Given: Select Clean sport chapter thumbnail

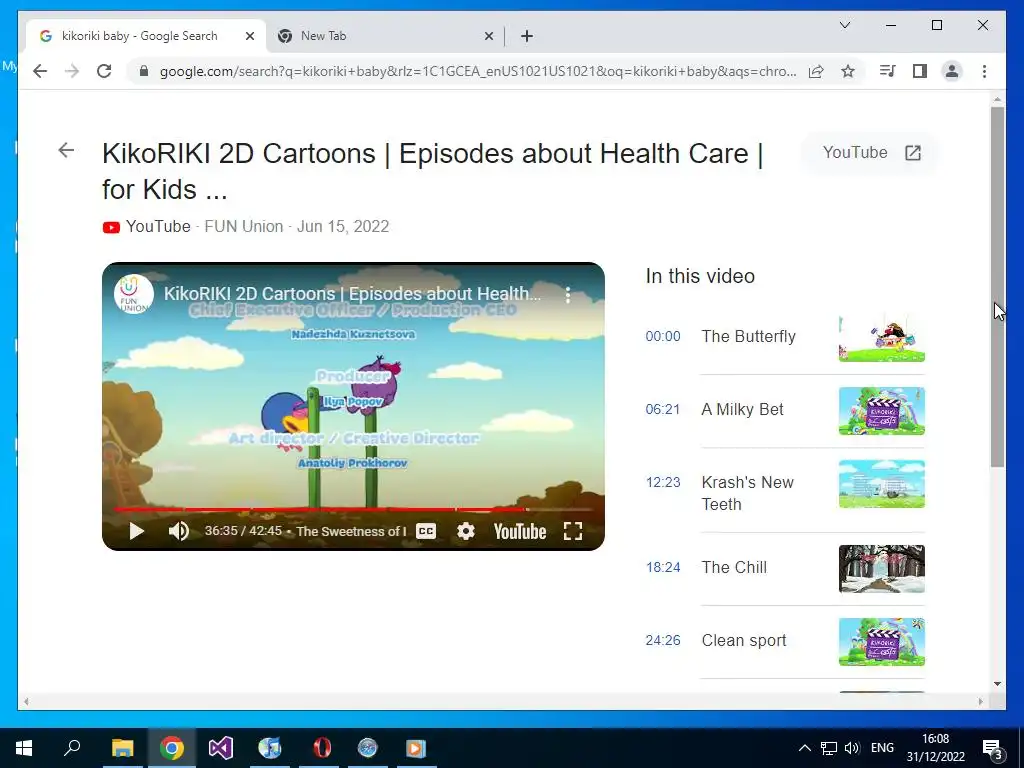Looking at the screenshot, I should point(882,642).
